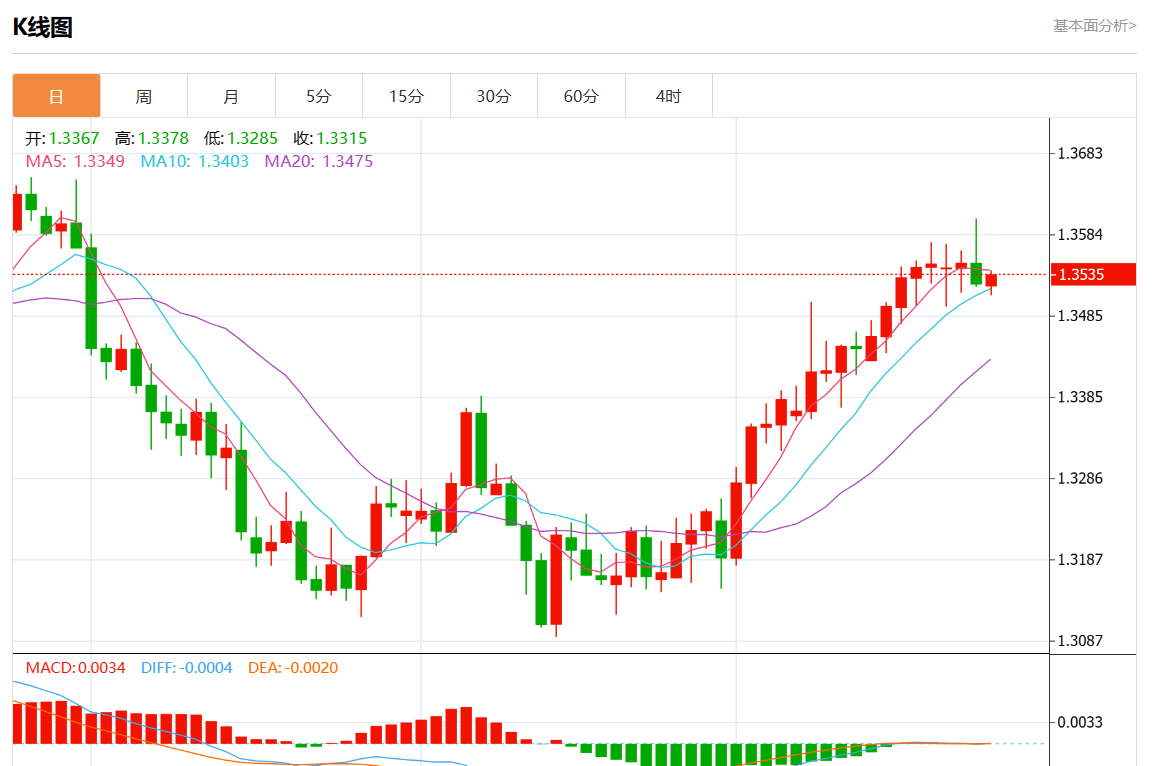Click the 1.3683 price axis label
1160x766 pixels.
click(1079, 153)
